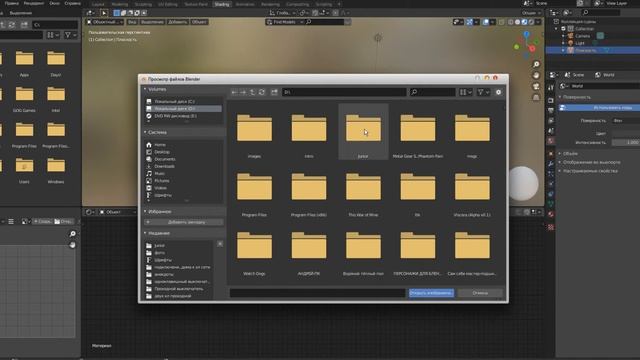Switch to rendered shading mode
Viewport: 640px width, 360px height.
(531, 22)
